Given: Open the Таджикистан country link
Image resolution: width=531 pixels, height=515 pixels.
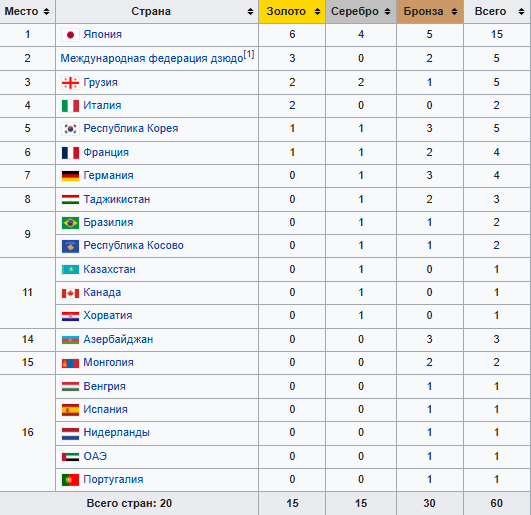Looking at the screenshot, I should tap(116, 199).
